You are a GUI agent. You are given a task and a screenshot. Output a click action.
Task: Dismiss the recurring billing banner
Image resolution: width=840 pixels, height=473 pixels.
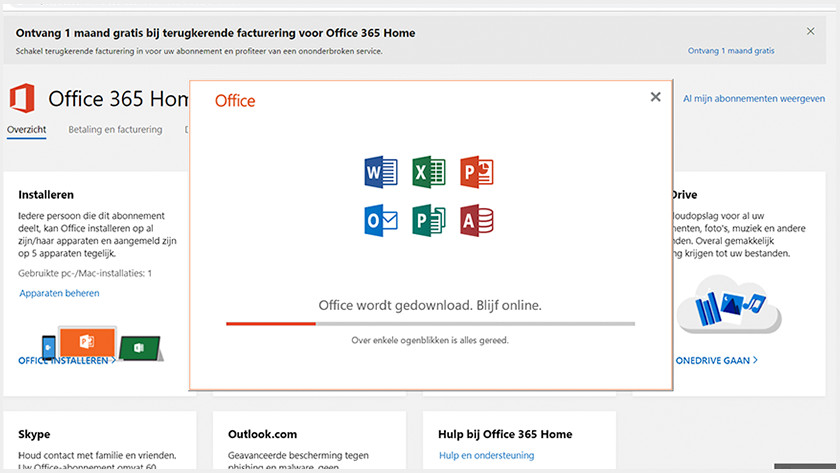point(810,32)
